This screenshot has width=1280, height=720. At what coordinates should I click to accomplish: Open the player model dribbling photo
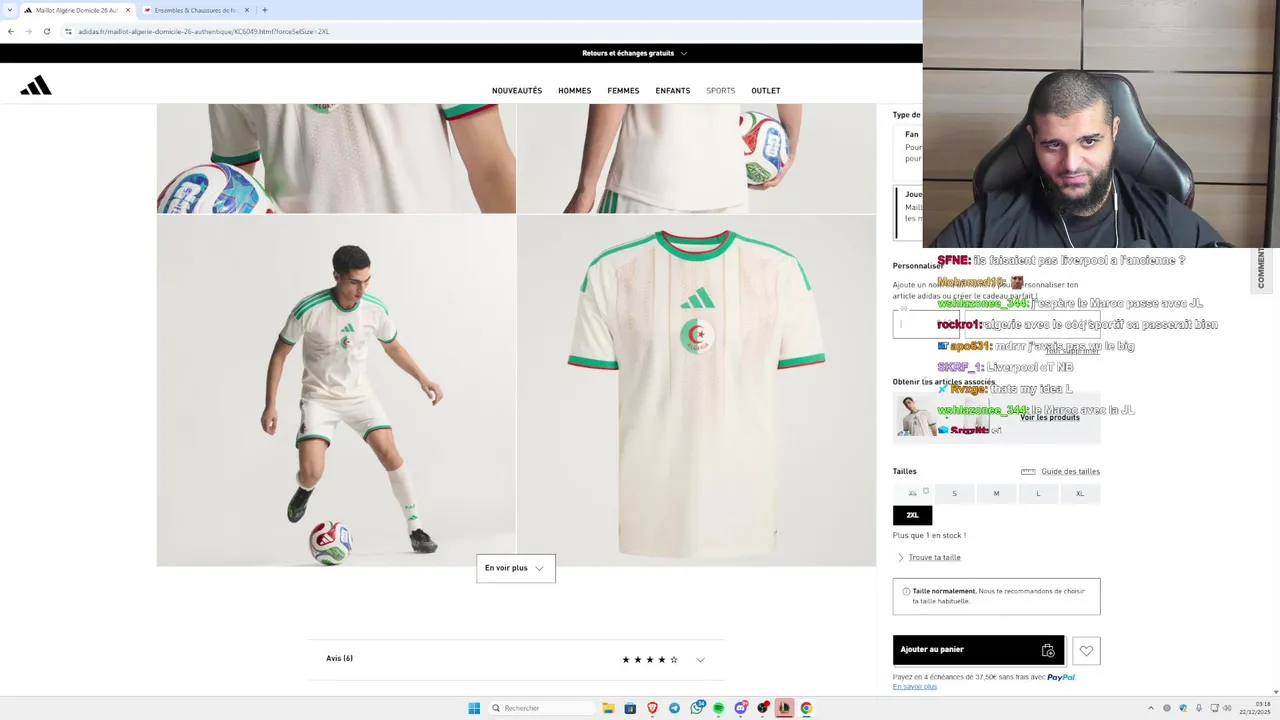click(336, 391)
